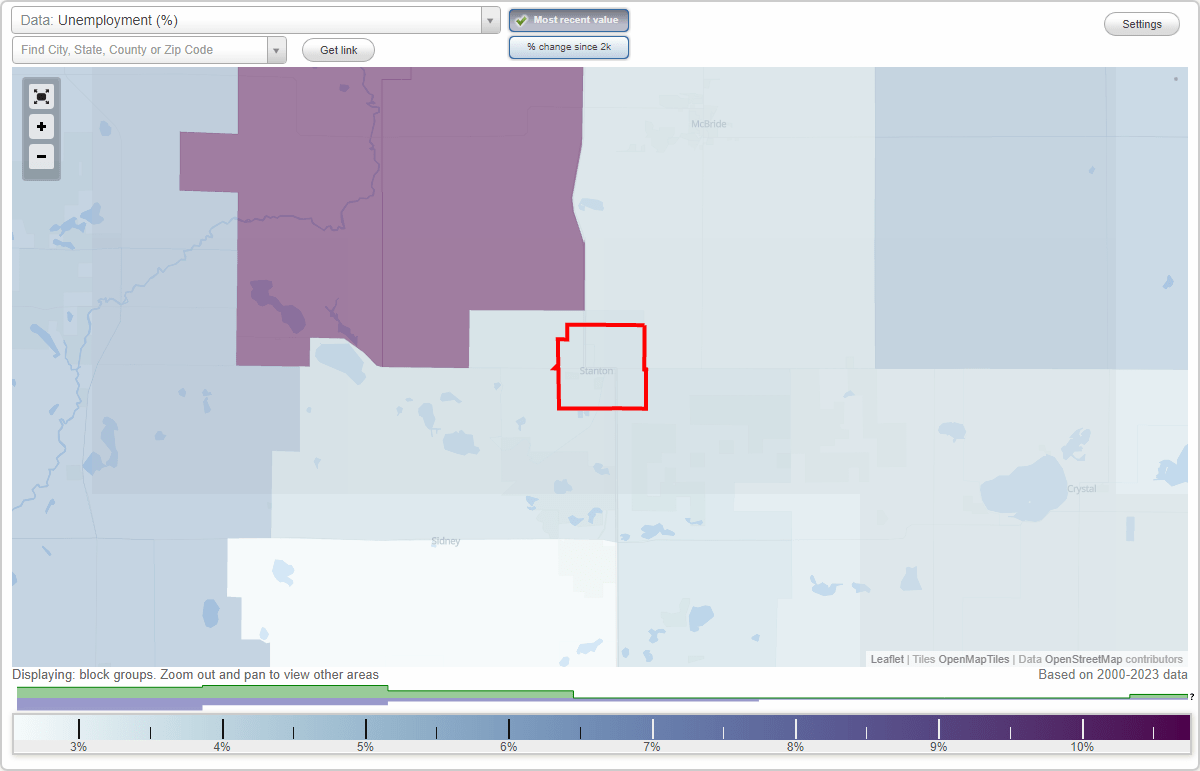Click the green checkmark on Most recent value

(x=521, y=19)
